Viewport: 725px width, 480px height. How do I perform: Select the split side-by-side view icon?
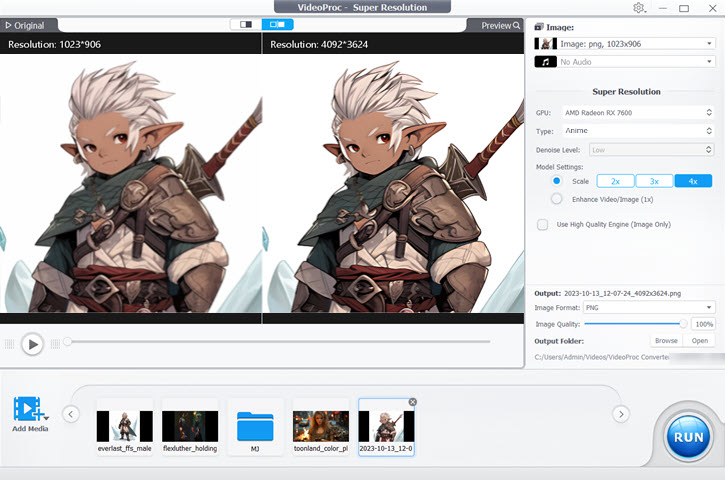(x=277, y=24)
